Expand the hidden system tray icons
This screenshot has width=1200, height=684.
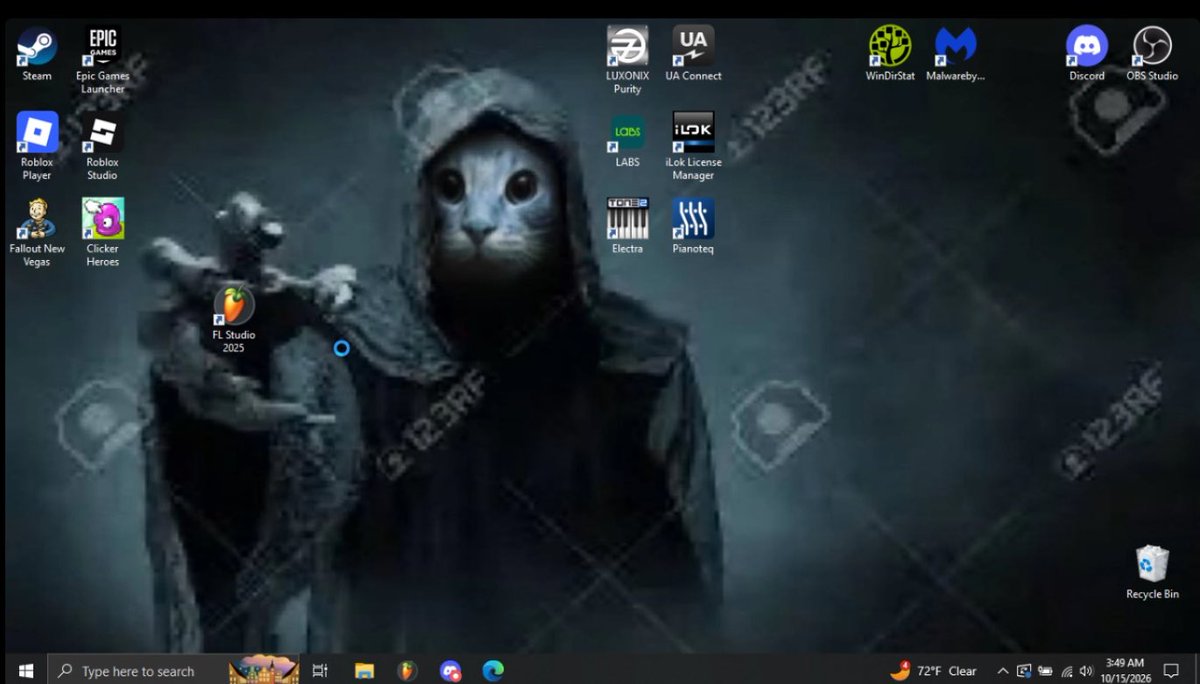point(1003,671)
